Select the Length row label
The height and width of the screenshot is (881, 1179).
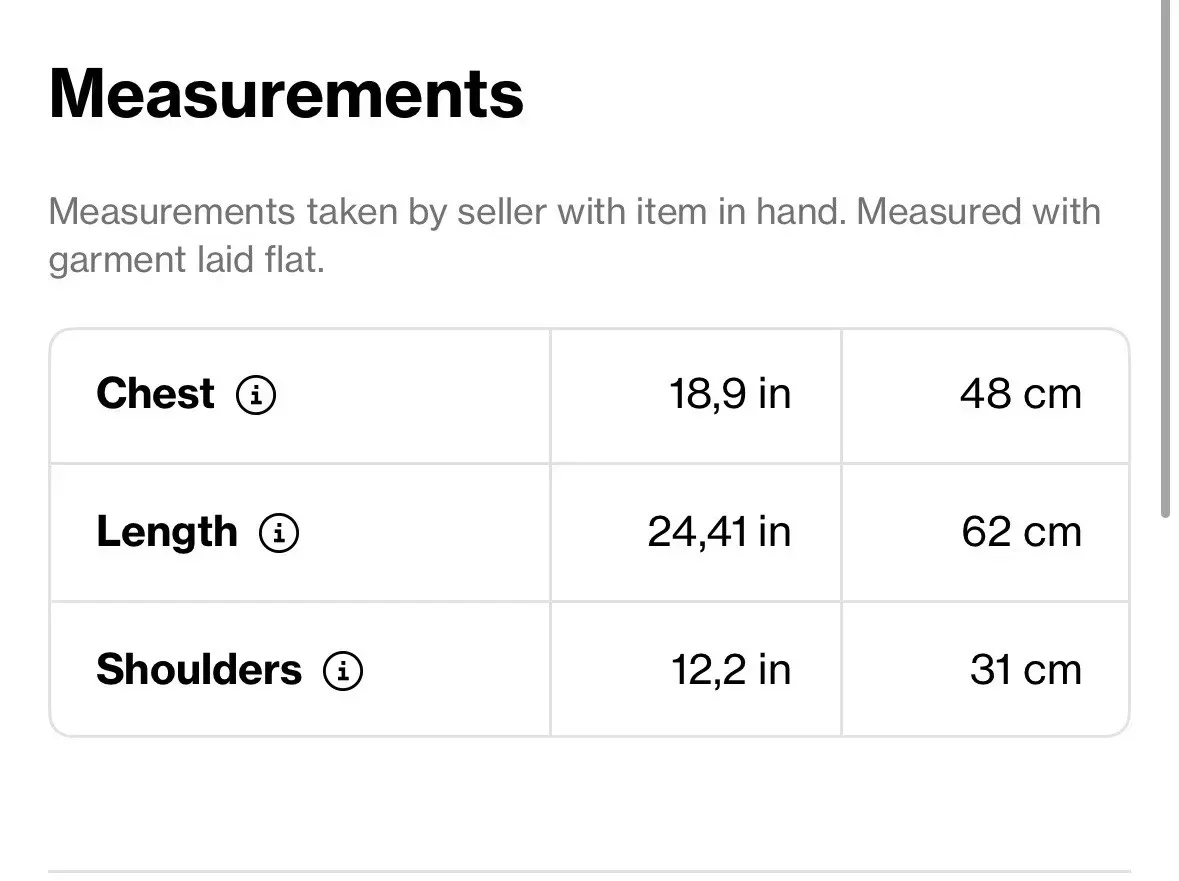tap(167, 533)
